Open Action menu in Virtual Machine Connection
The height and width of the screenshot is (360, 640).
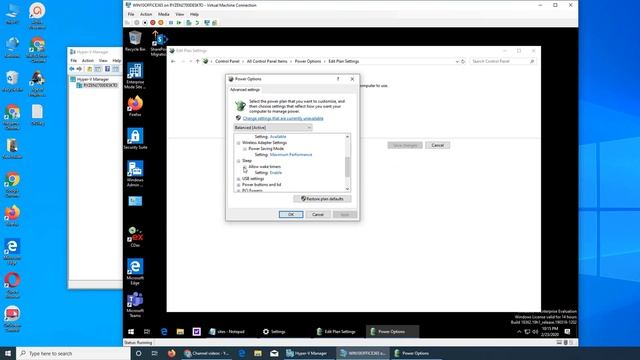[146, 14]
